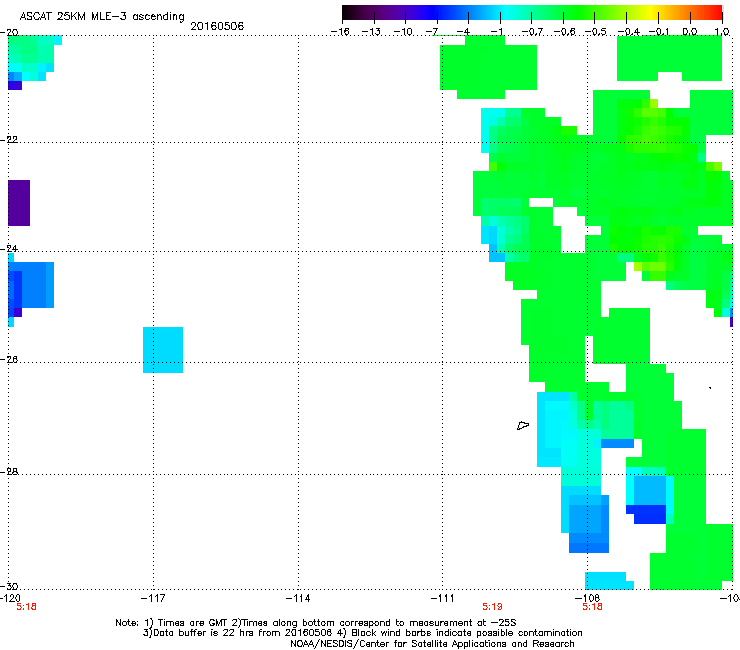Click the -28 latitude axis label
This screenshot has width=740, height=650.
9,472
